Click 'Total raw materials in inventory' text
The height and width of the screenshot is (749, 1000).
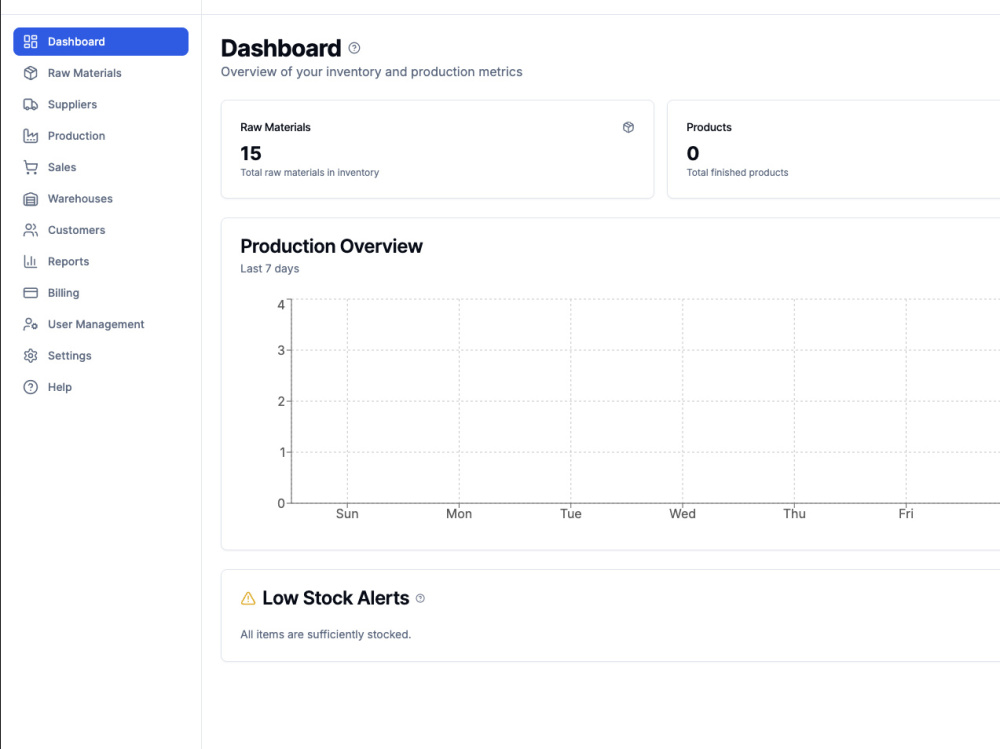click(x=309, y=172)
